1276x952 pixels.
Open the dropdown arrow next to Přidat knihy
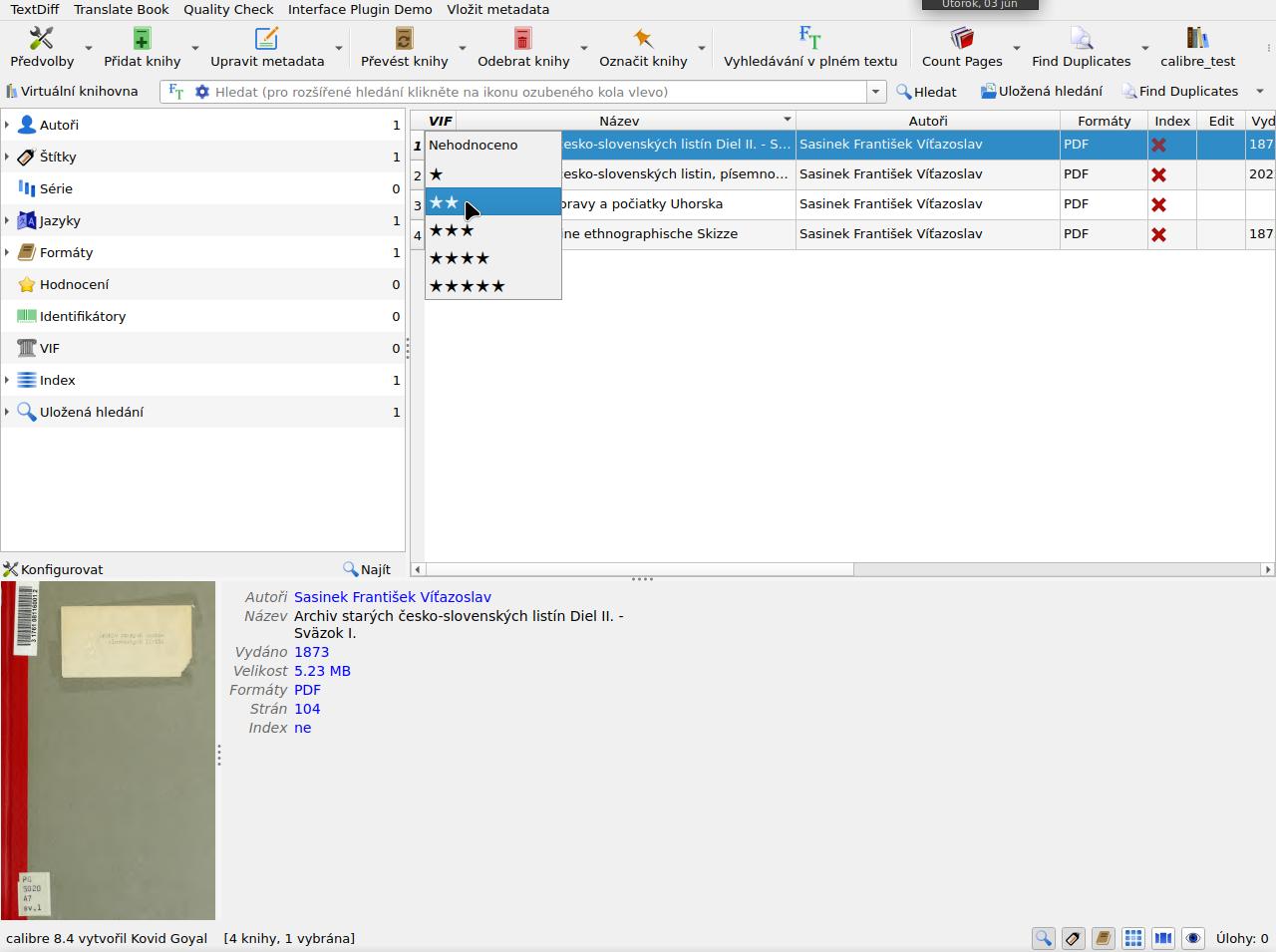point(194,48)
